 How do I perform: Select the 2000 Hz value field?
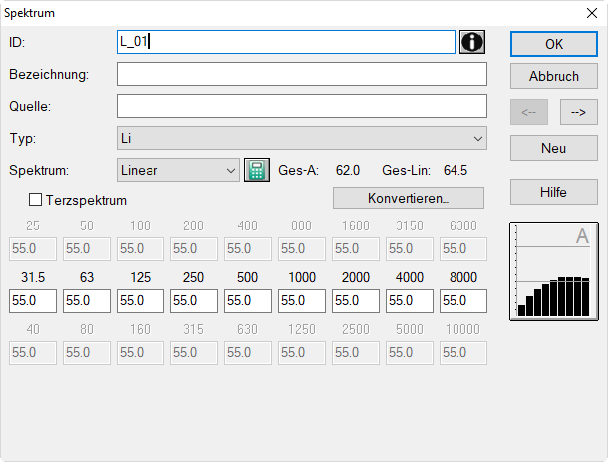pyautogui.click(x=356, y=301)
